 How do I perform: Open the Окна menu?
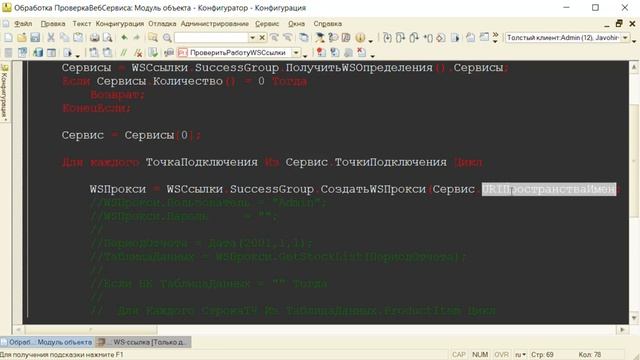pos(296,24)
